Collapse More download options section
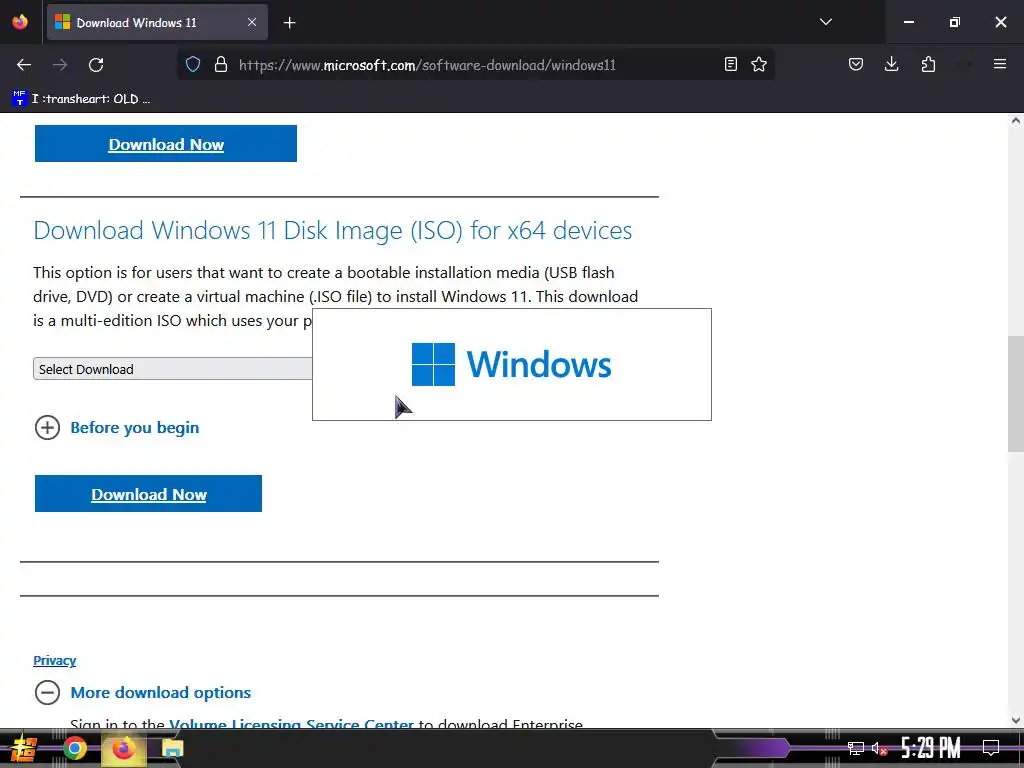The height and width of the screenshot is (768, 1024). 142,692
